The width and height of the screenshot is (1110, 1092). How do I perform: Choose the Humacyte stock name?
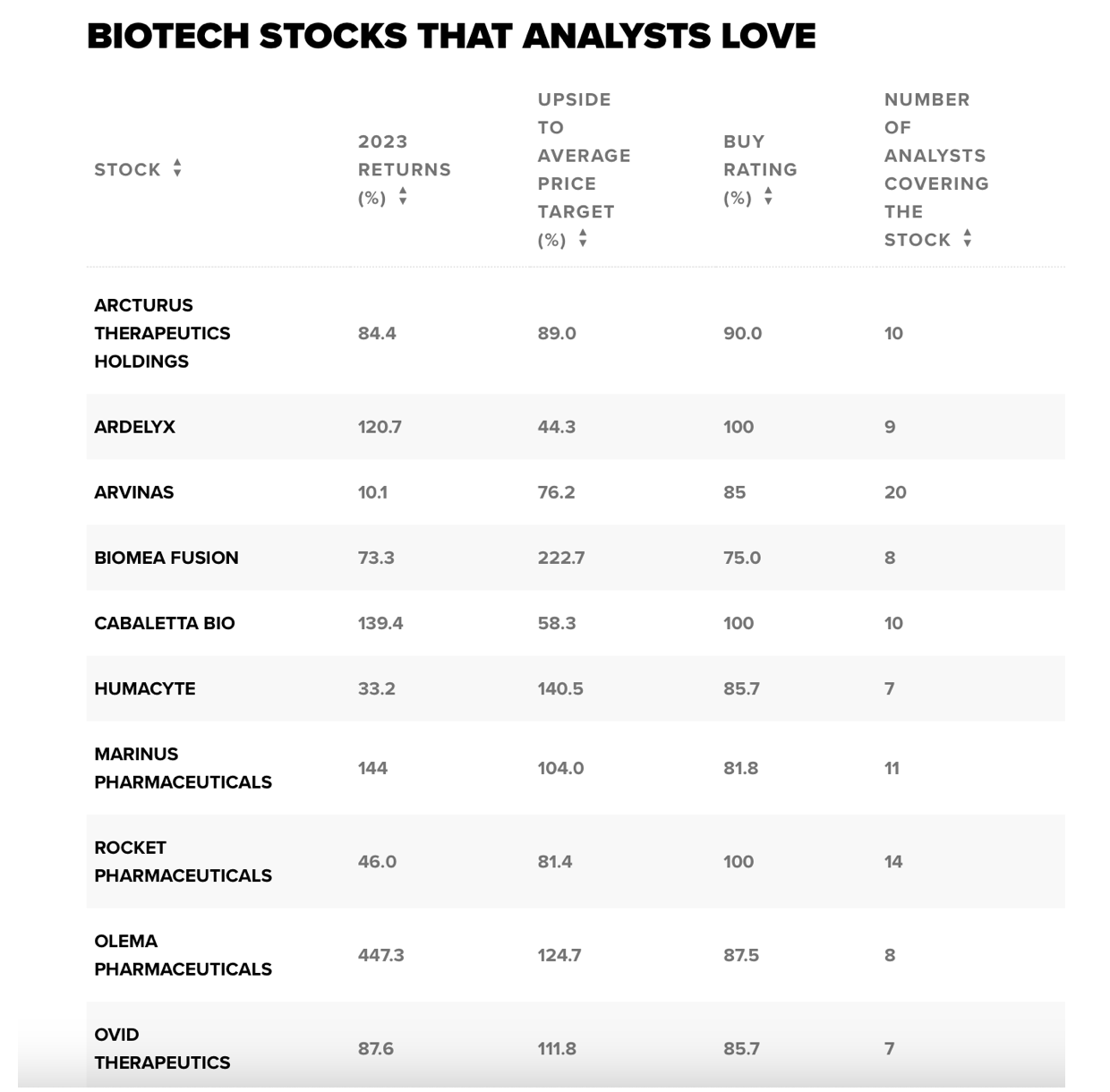pyautogui.click(x=144, y=688)
